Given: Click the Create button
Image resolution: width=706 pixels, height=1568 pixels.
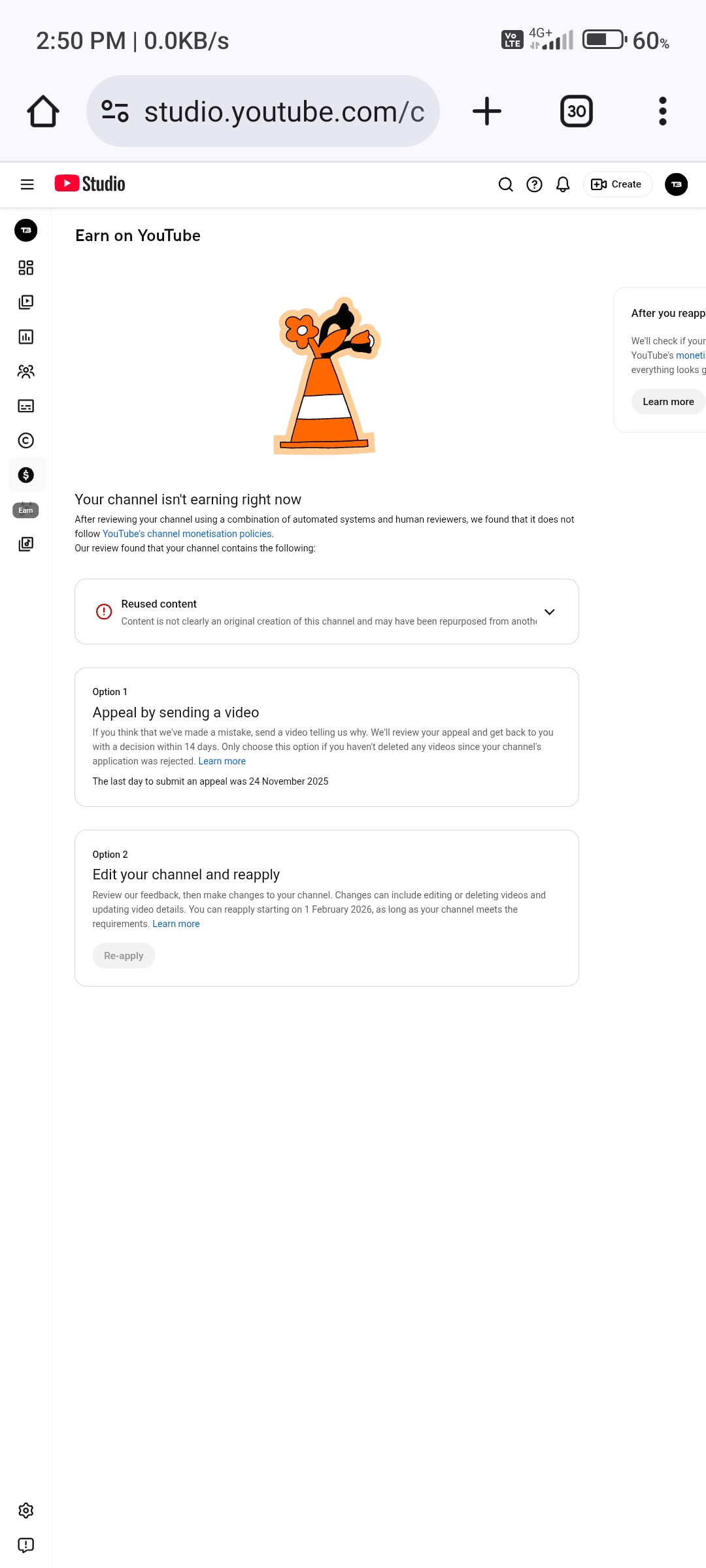Looking at the screenshot, I should [617, 185].
